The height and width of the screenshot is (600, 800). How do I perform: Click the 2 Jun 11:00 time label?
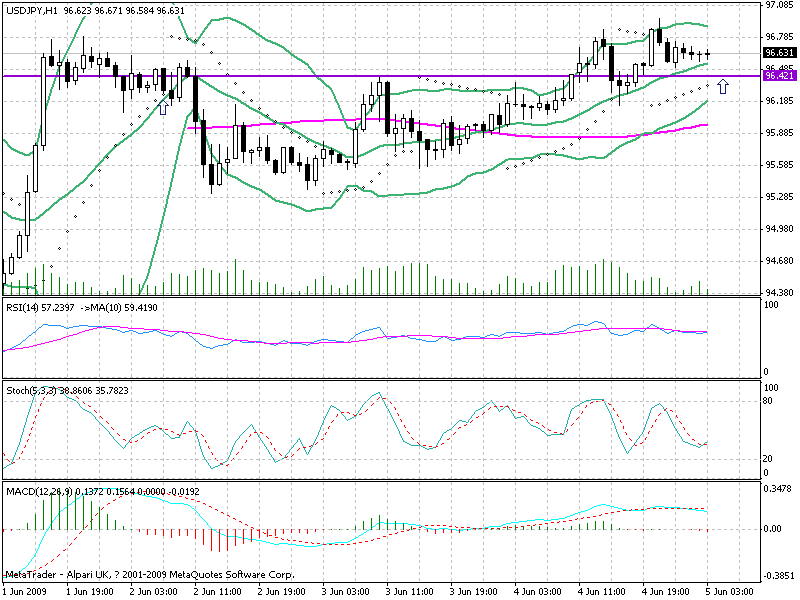[x=217, y=592]
